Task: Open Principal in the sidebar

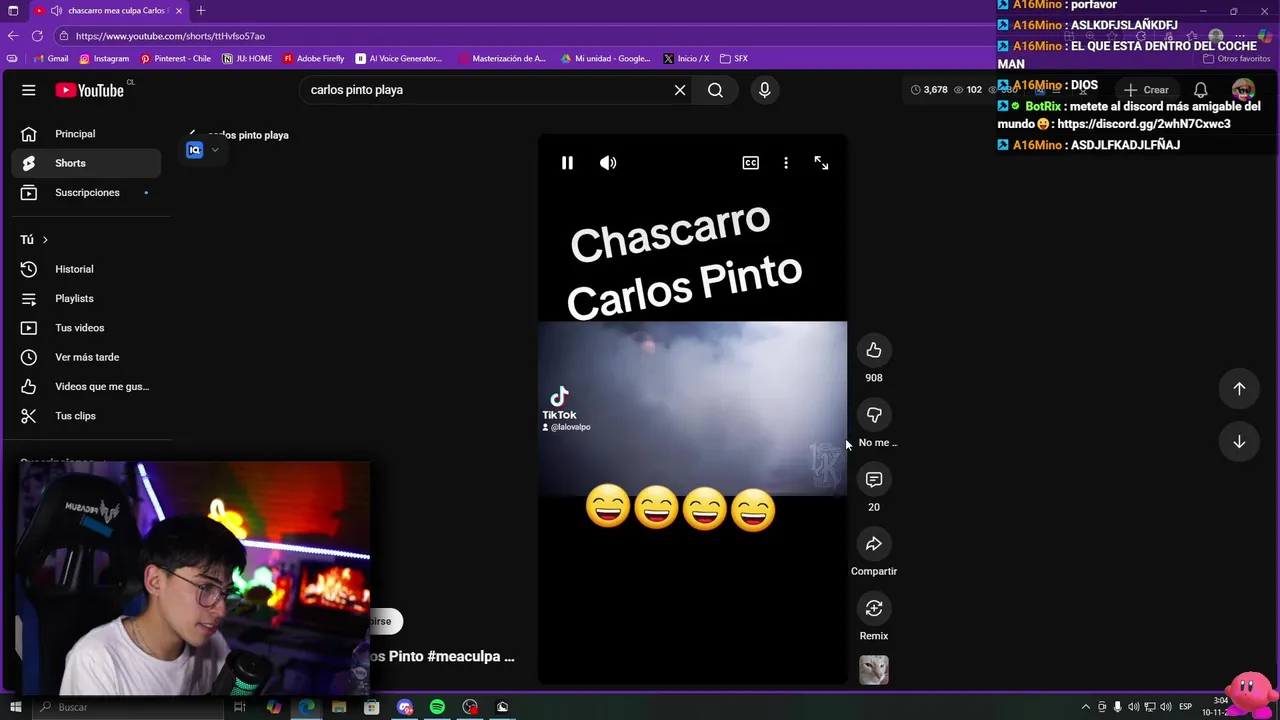Action: coord(86,134)
